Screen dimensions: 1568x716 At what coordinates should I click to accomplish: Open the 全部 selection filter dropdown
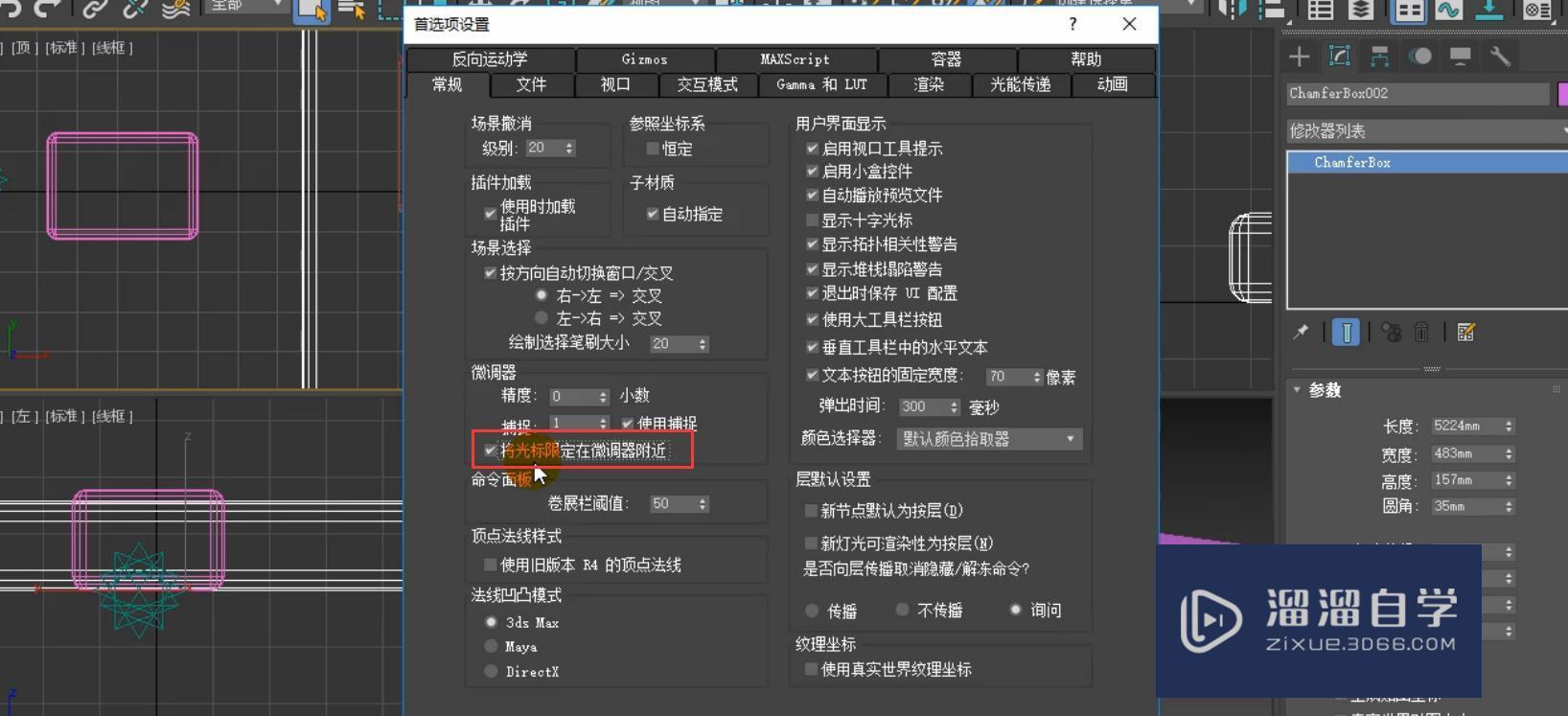247,7
